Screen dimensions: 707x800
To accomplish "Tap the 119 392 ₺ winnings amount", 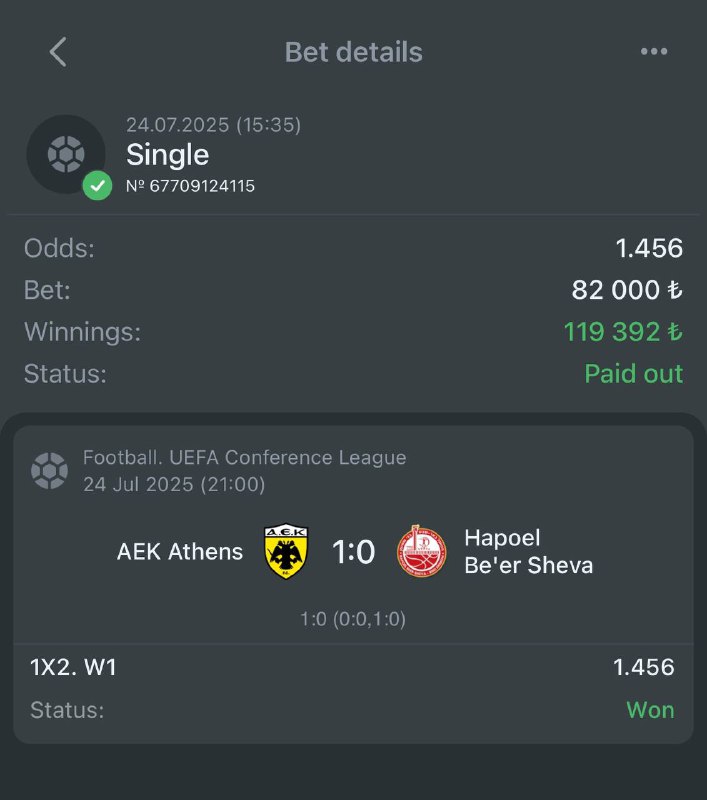I will point(623,332).
